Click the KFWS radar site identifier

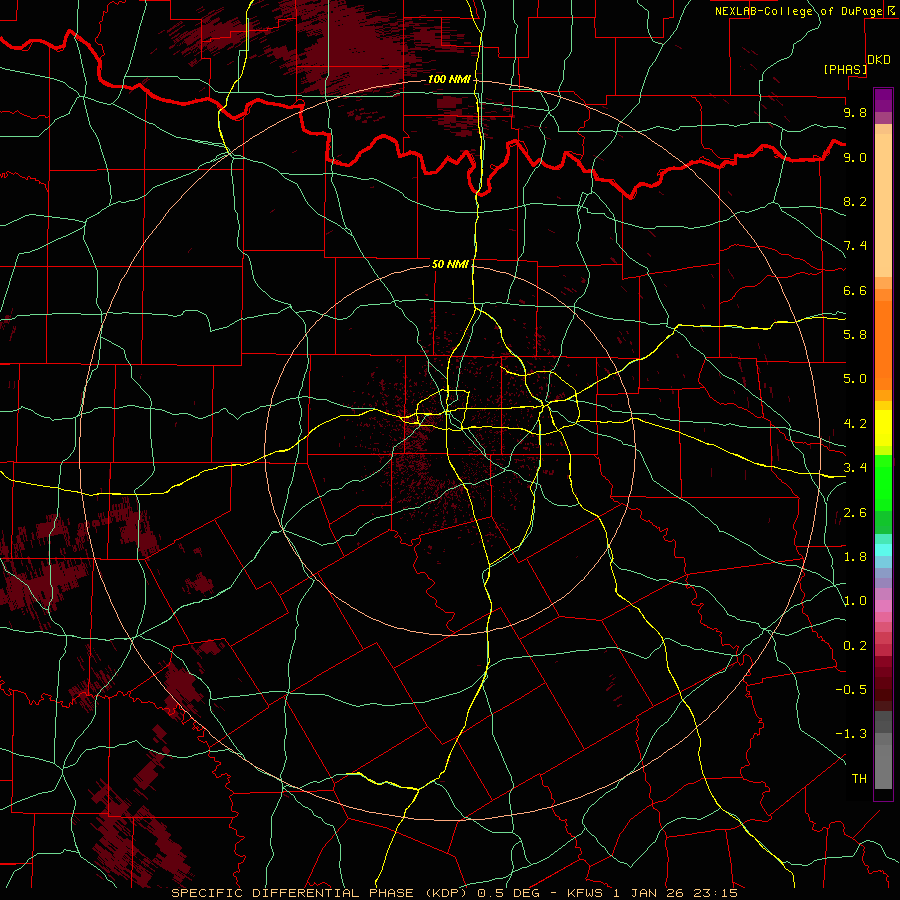click(587, 893)
